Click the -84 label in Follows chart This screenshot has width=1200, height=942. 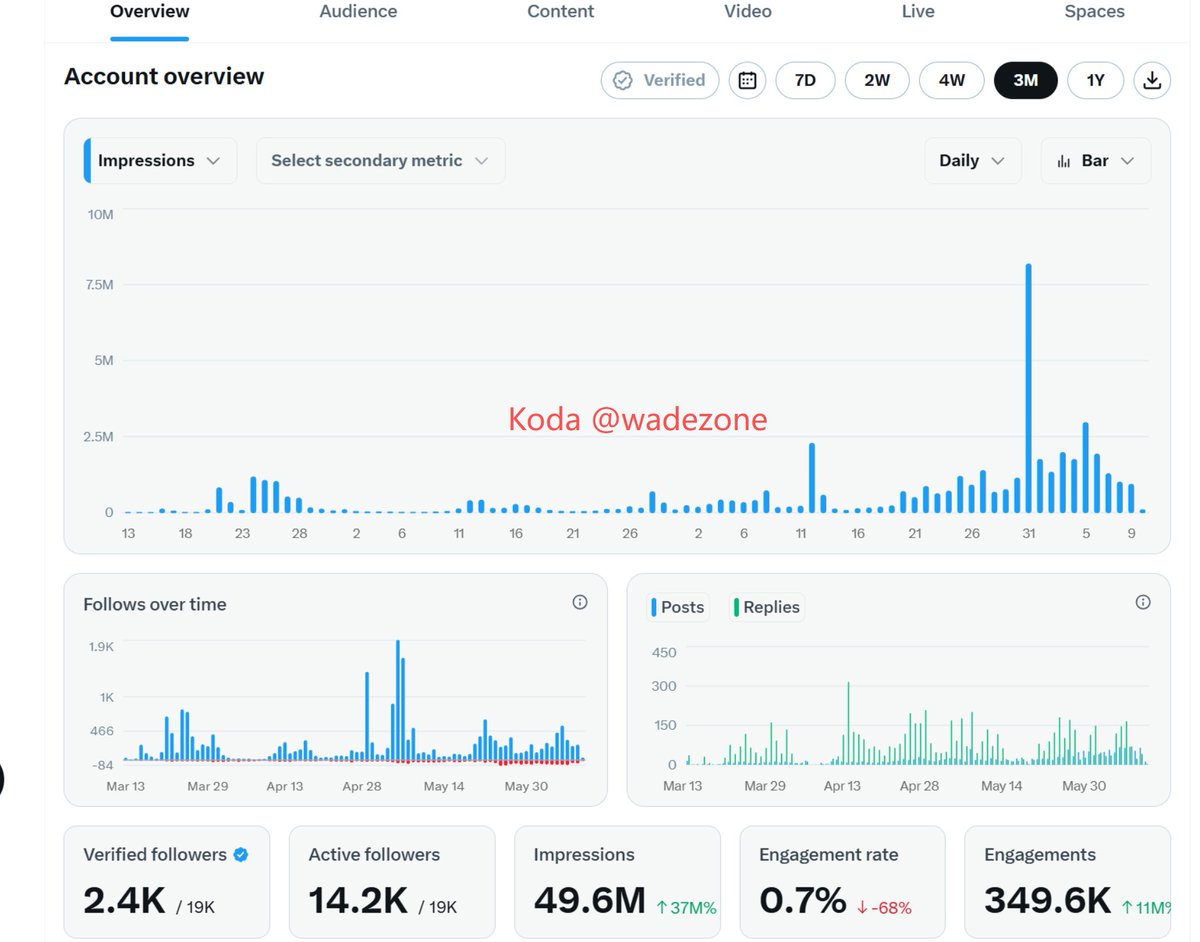coord(101,766)
